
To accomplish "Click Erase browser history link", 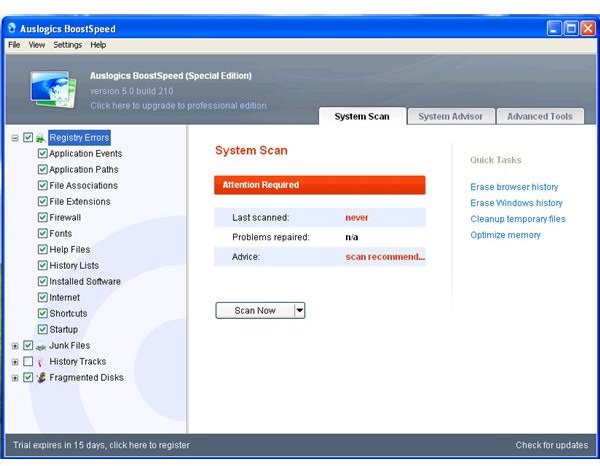I will [514, 187].
